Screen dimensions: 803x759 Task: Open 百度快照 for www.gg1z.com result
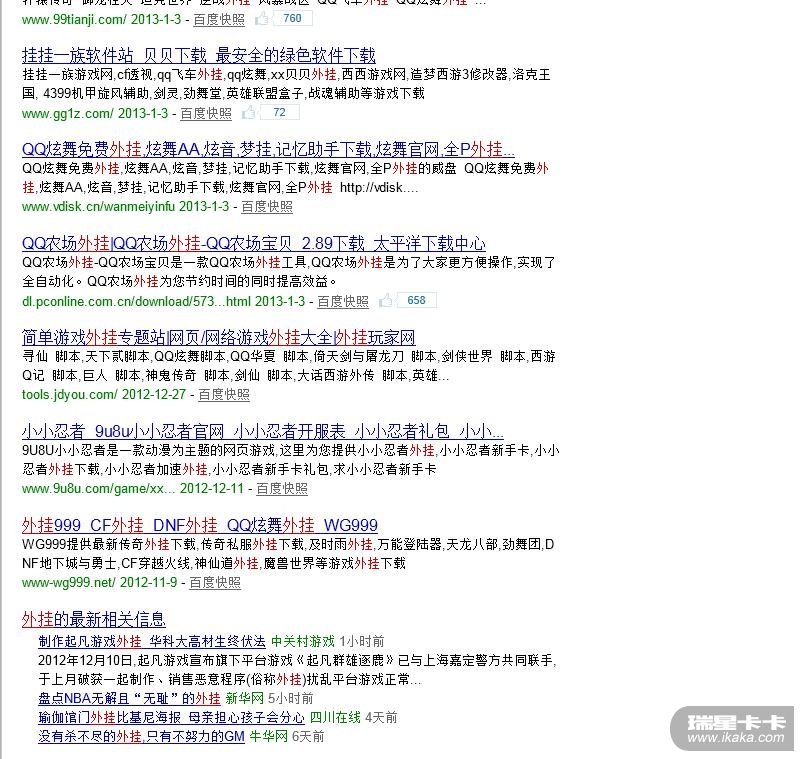(x=206, y=113)
